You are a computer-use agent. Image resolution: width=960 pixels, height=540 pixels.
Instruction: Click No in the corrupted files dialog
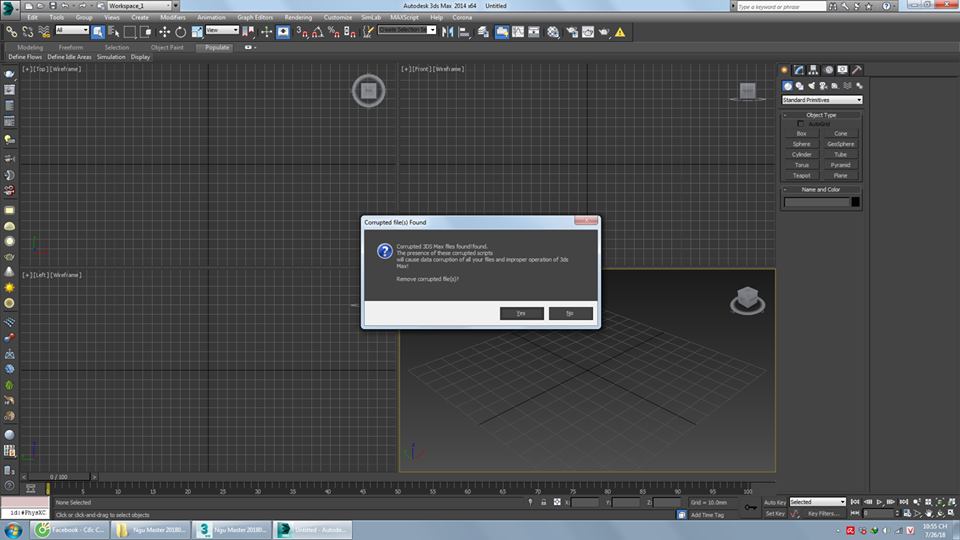[570, 313]
